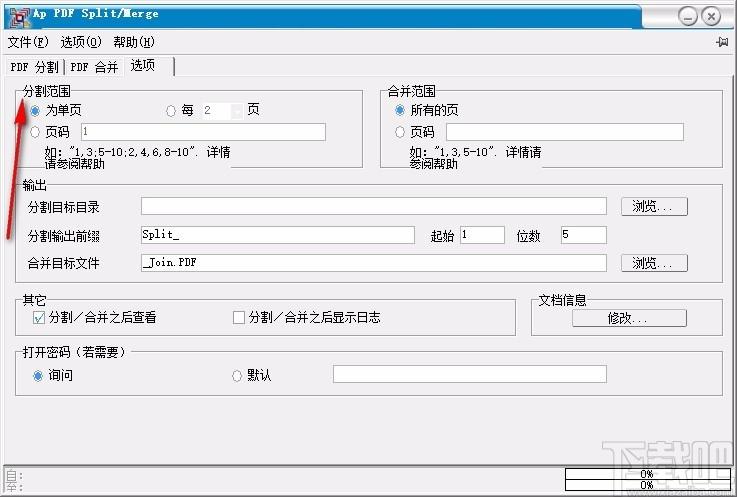Open the 选项(O) menu
737x497 pixels.
point(81,42)
